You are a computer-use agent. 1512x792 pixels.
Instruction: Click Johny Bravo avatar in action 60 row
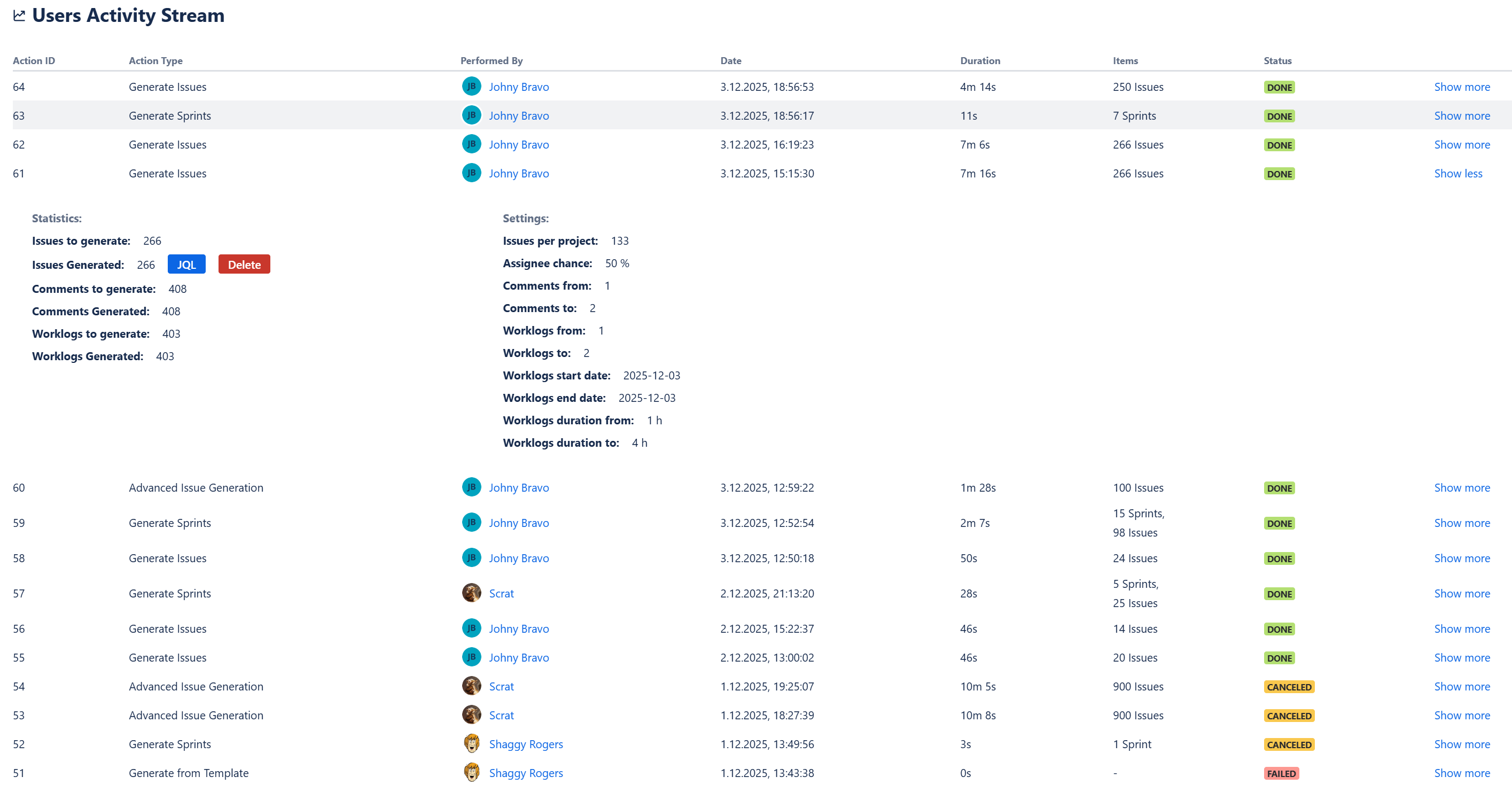pos(471,487)
